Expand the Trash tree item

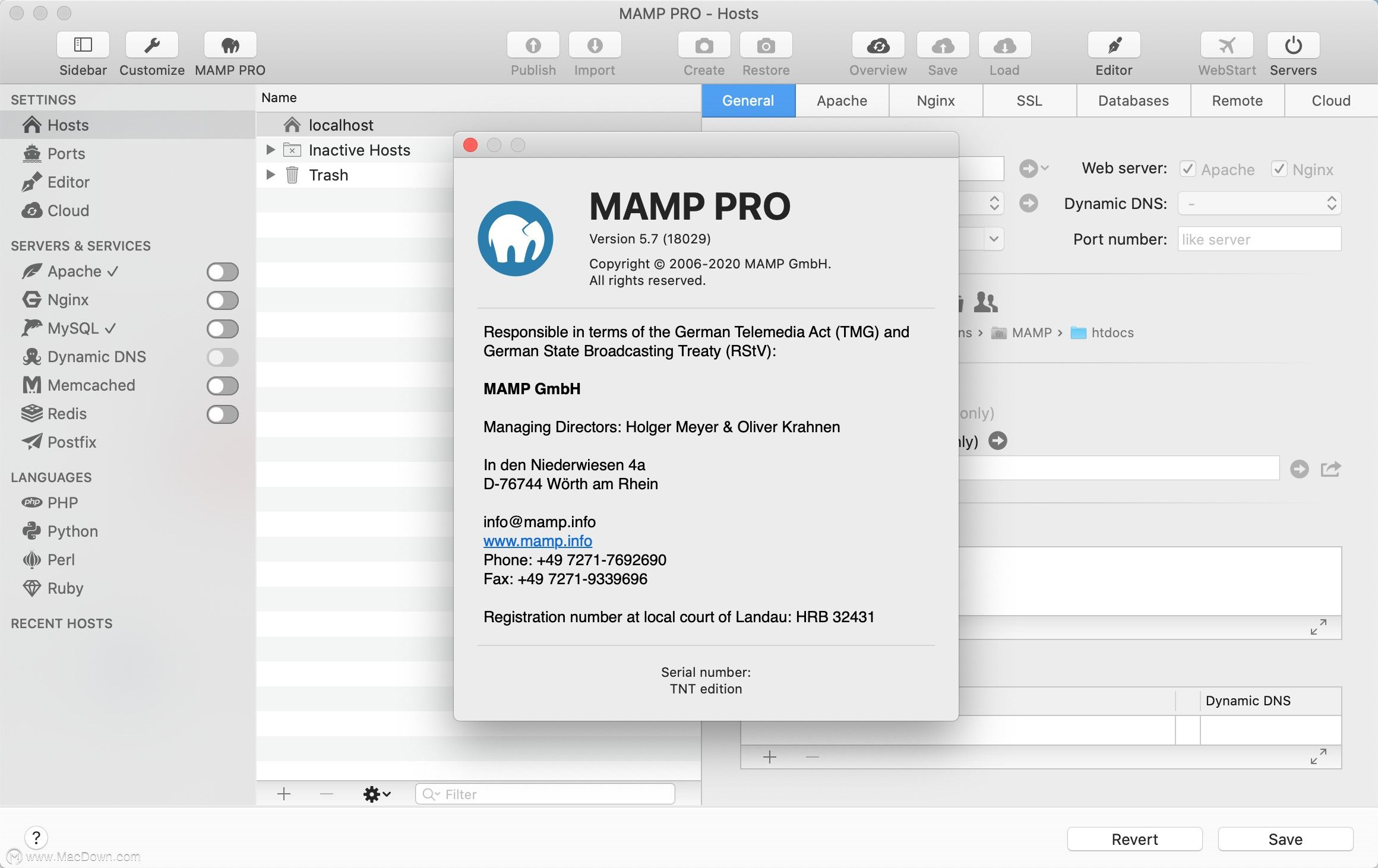click(270, 175)
